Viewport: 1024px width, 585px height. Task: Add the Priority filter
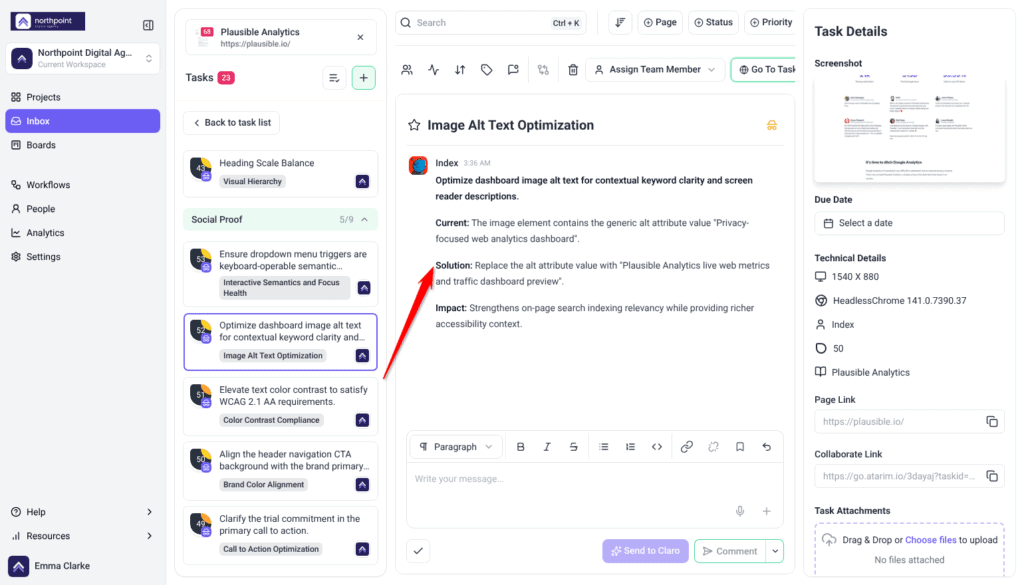[x=771, y=22]
